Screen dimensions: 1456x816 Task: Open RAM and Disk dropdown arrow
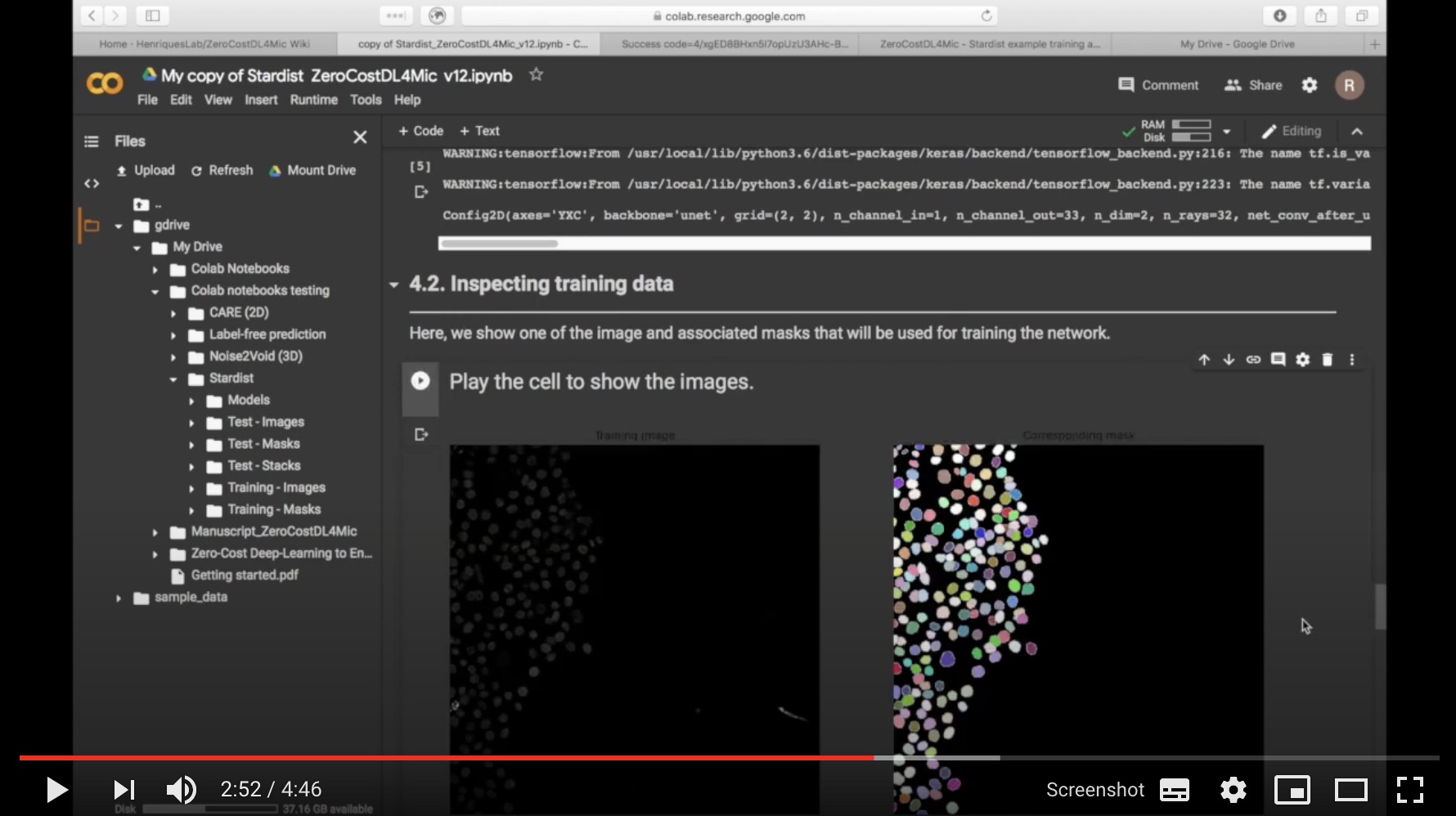[1226, 132]
